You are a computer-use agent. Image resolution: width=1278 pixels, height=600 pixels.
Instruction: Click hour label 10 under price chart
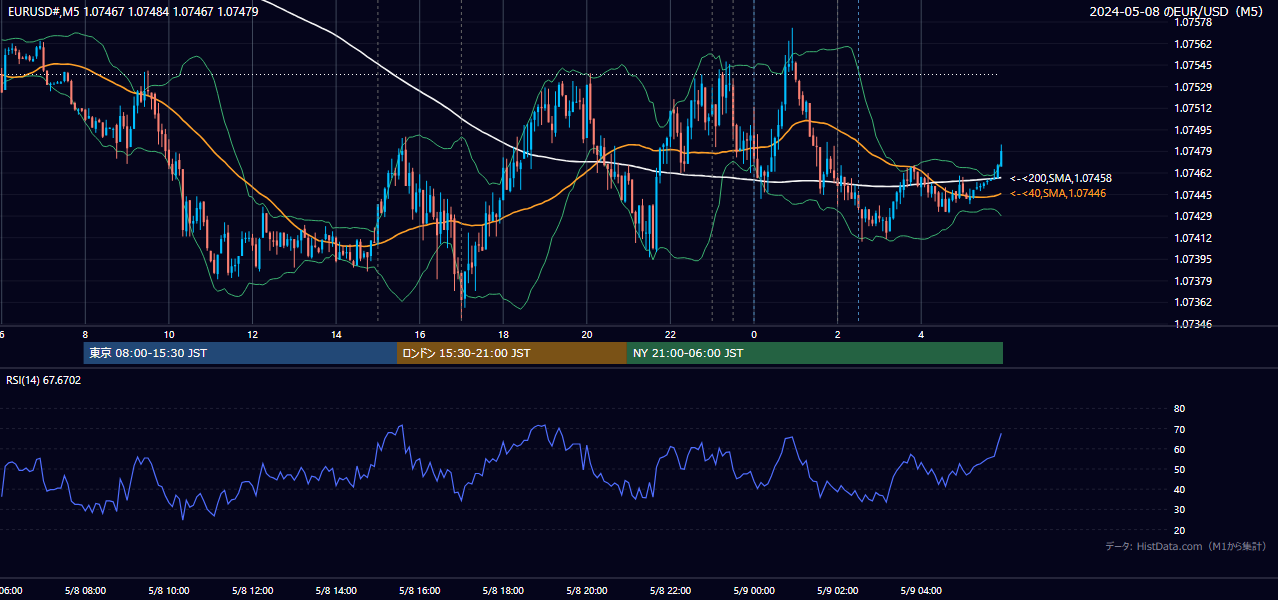169,334
